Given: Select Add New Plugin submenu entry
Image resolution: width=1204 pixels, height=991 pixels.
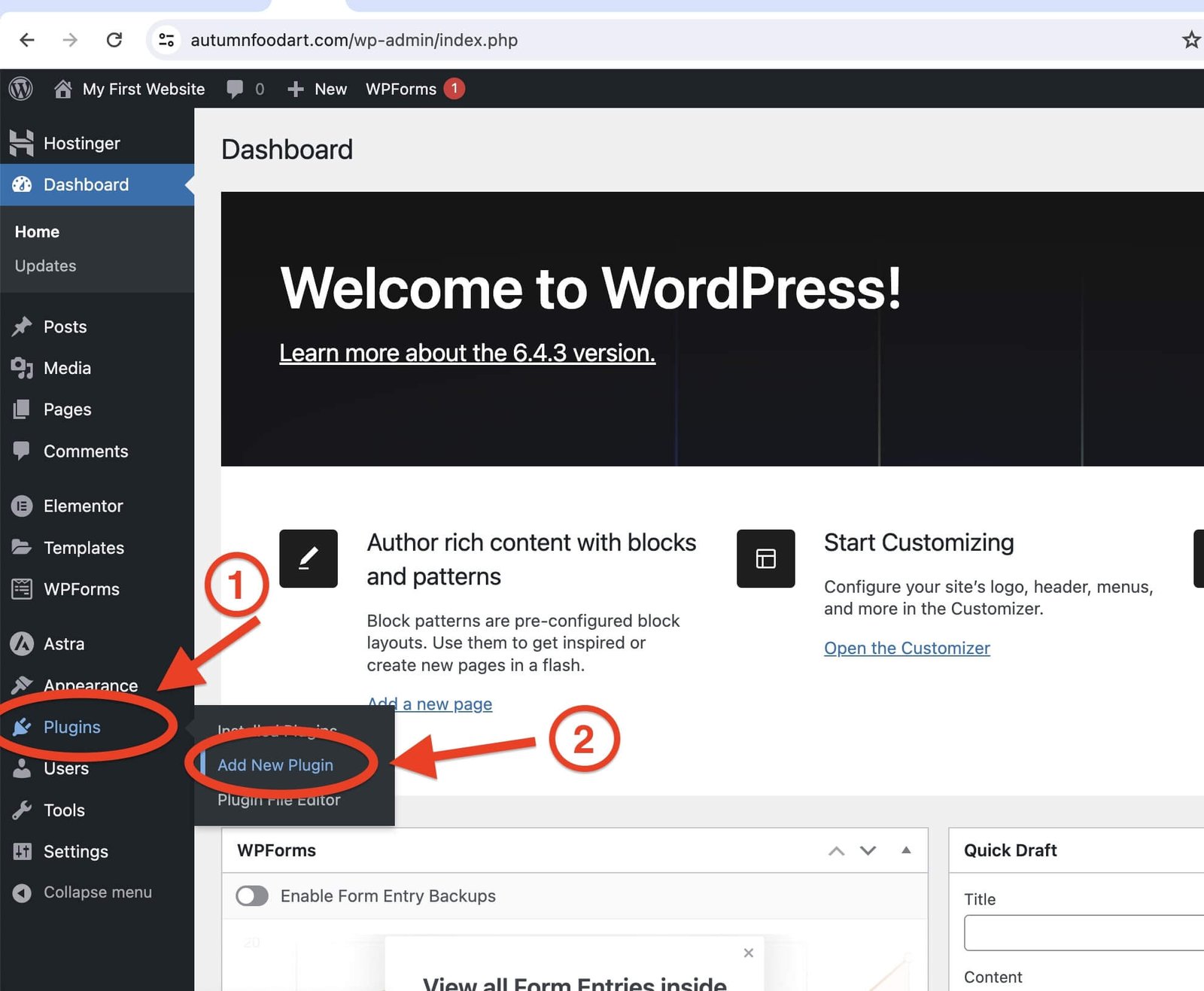Looking at the screenshot, I should pos(275,765).
